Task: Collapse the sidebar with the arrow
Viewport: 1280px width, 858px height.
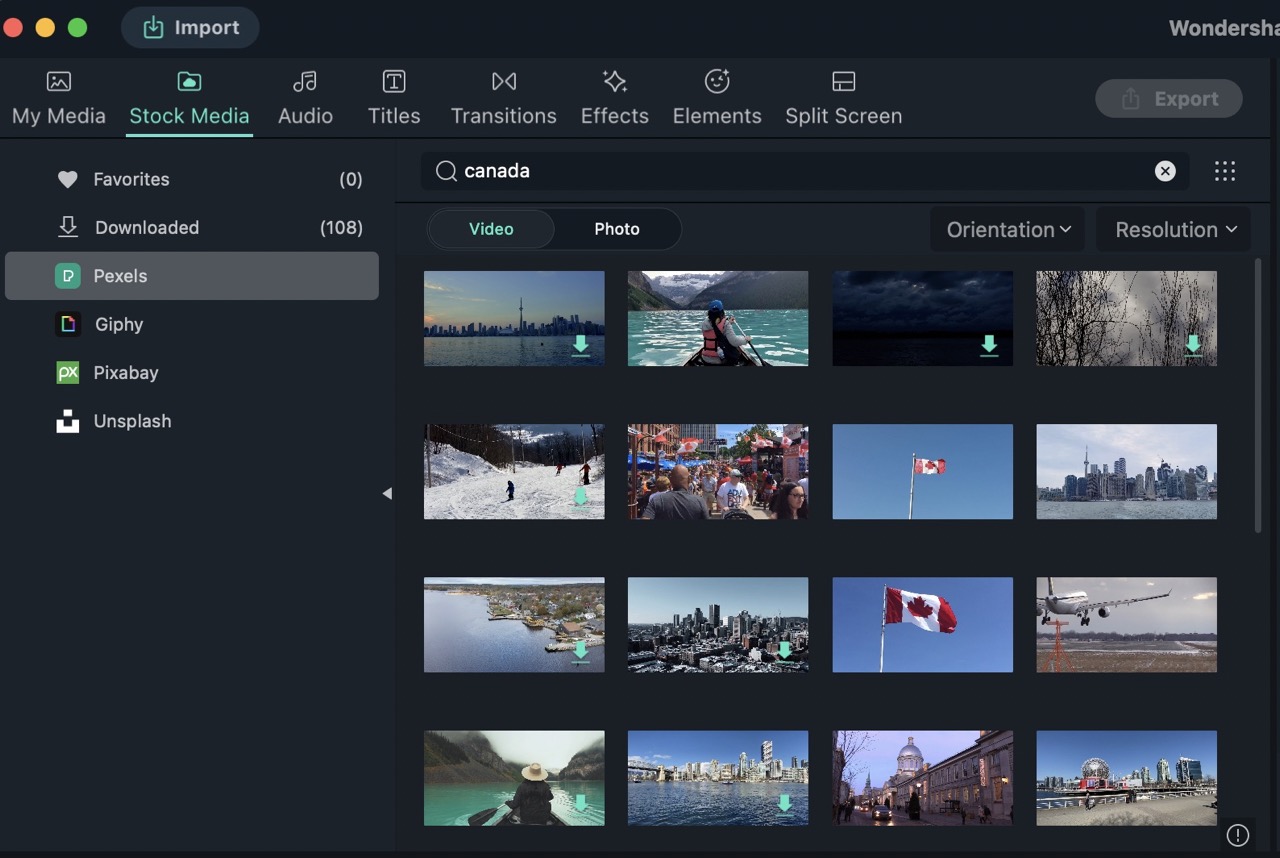Action: 386,492
